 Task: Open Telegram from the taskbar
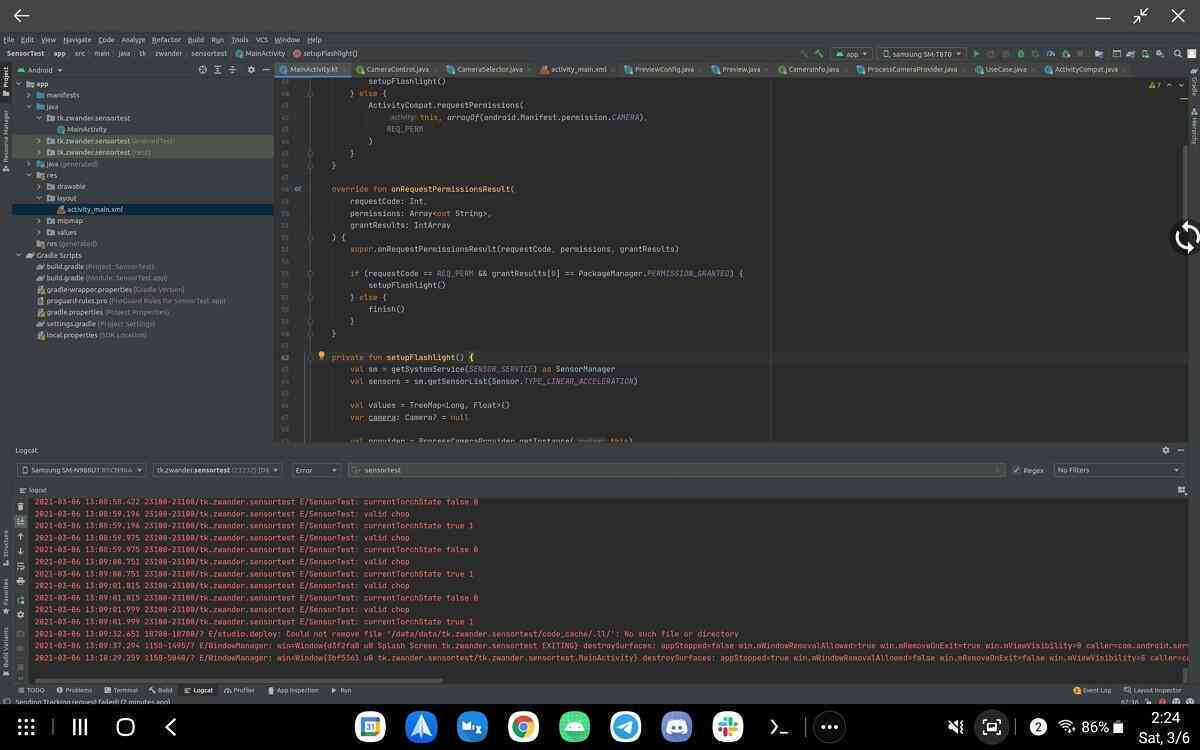coord(626,727)
